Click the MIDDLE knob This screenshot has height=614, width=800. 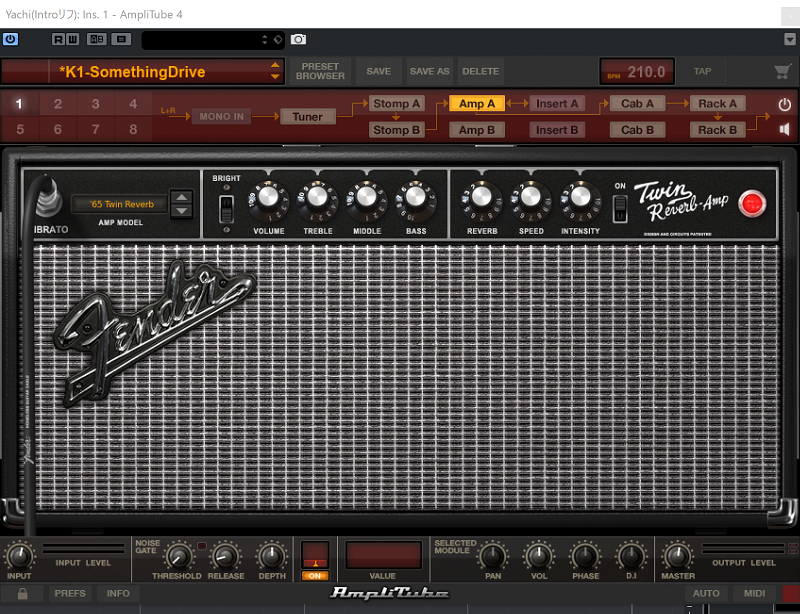(x=366, y=198)
